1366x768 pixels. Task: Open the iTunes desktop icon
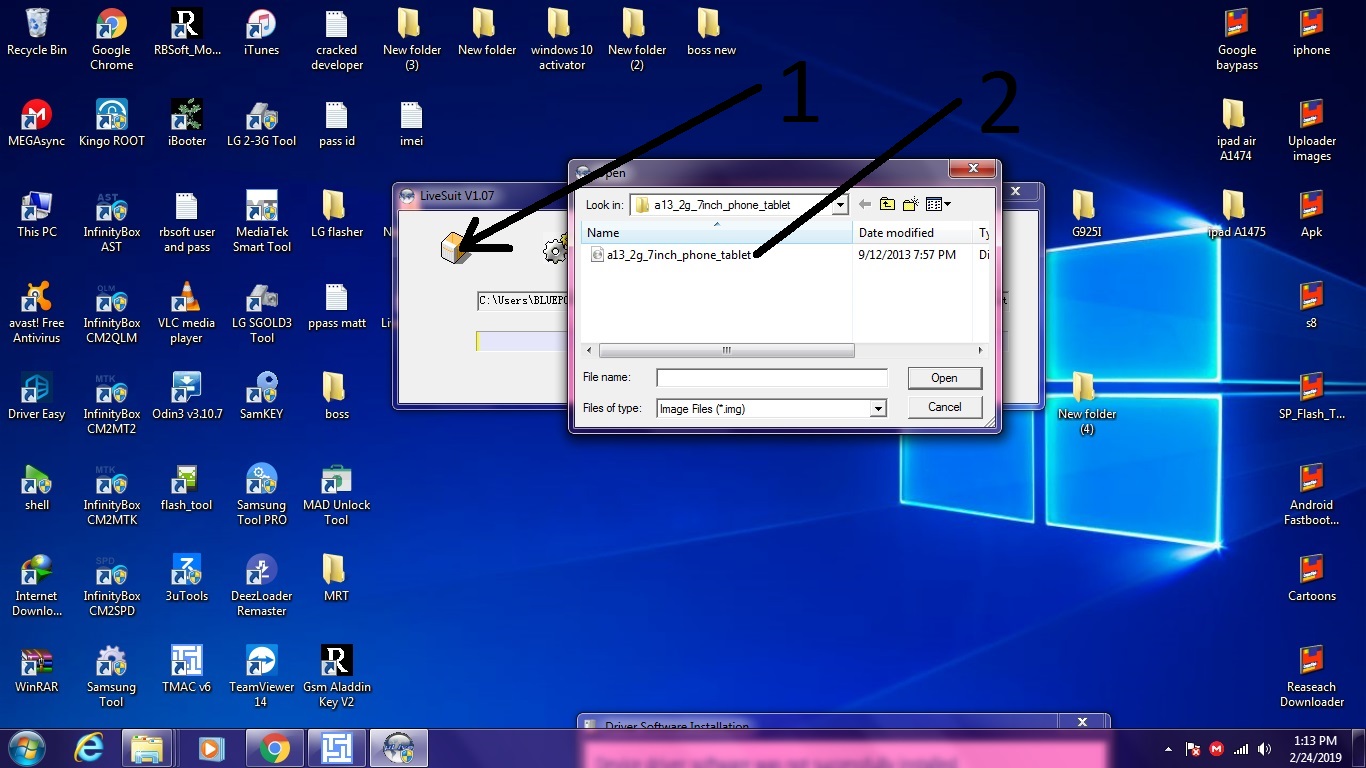tap(261, 32)
